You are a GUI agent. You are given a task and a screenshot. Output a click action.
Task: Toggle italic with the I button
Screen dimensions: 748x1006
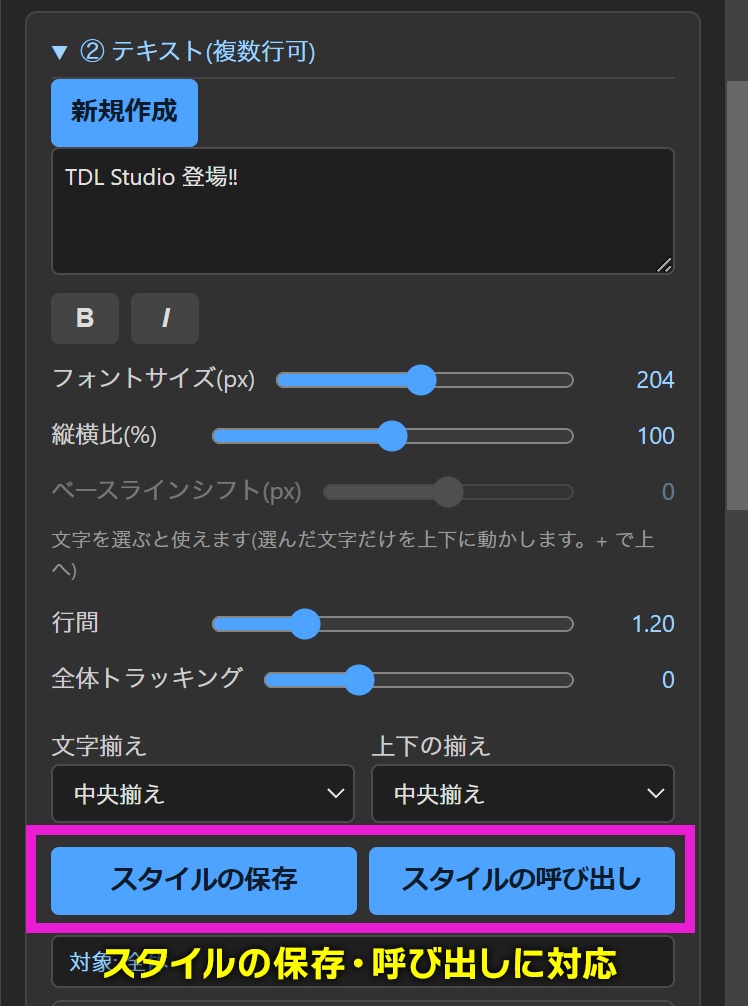[165, 318]
